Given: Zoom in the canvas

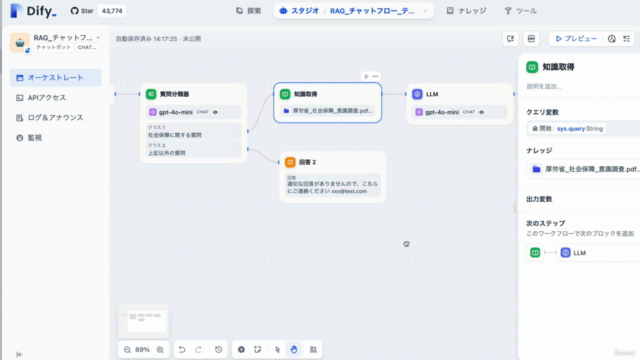Looking at the screenshot, I should point(160,349).
